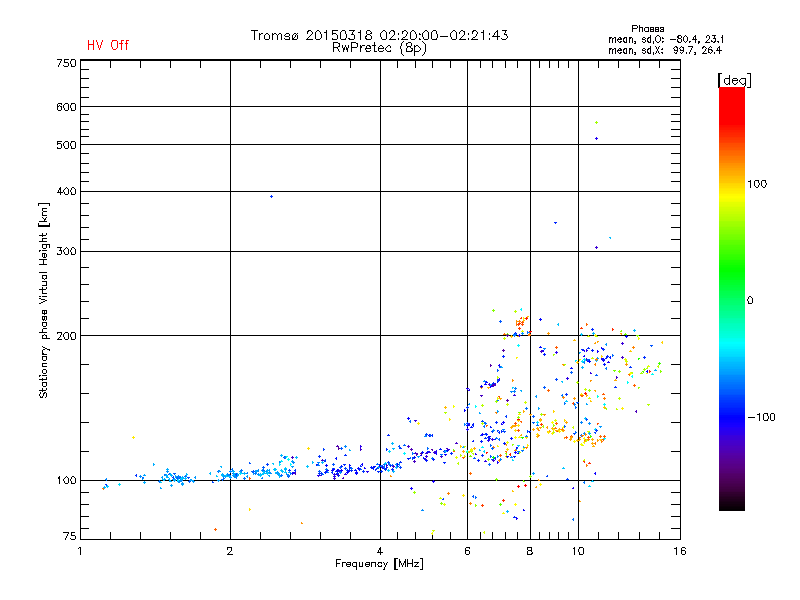
Task: Click the y-axis '300' tick label
Action: tap(66, 252)
